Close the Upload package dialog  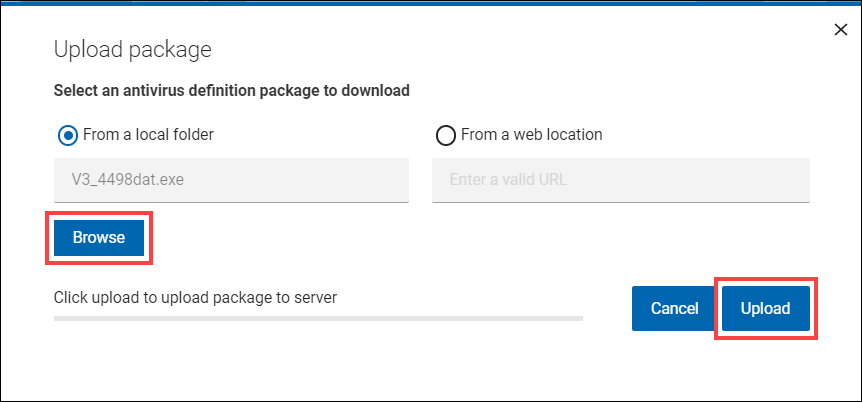tap(840, 30)
